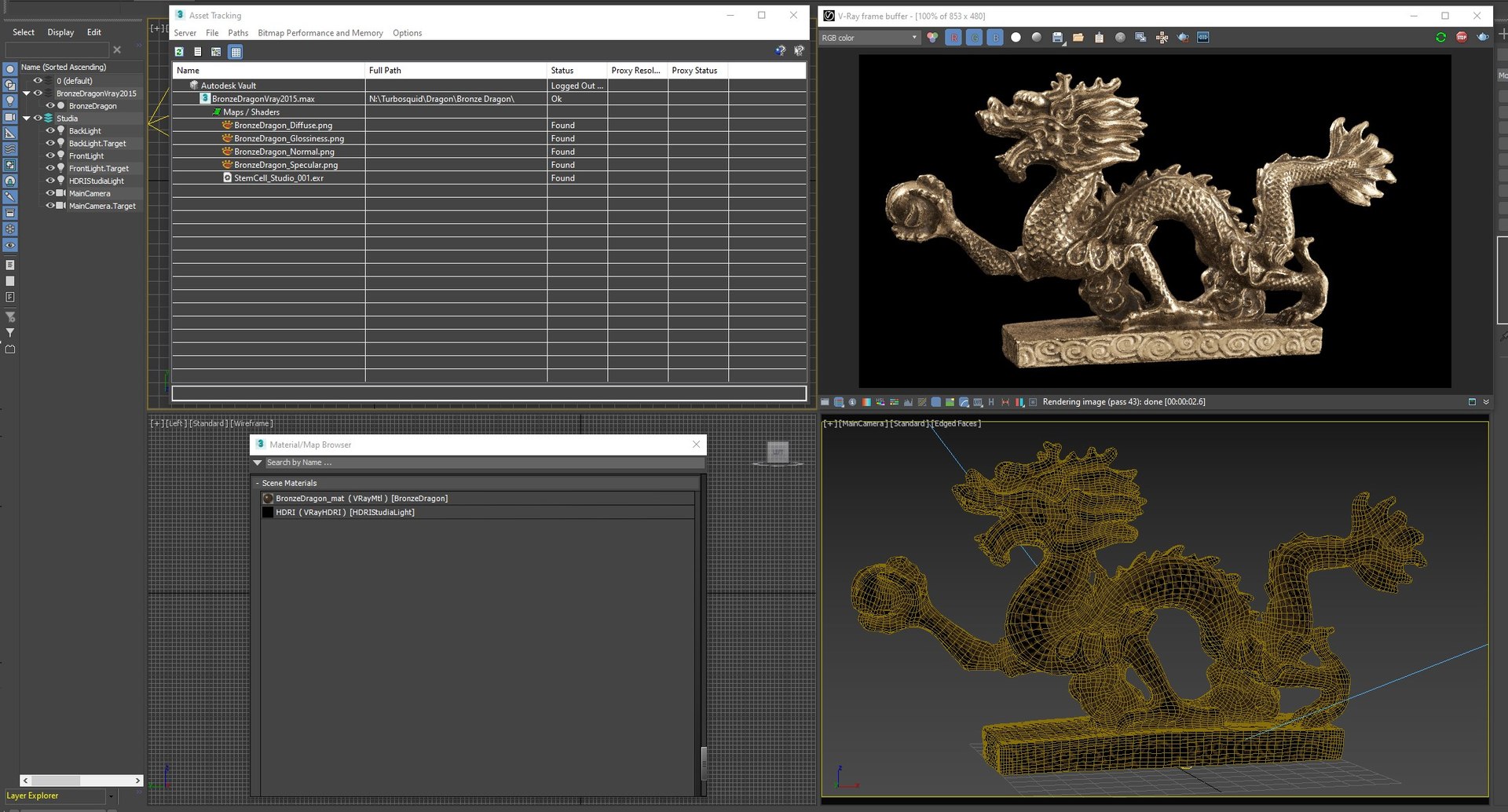1508x812 pixels.
Task: Collapse the Studia layer tree
Action: click(x=27, y=118)
